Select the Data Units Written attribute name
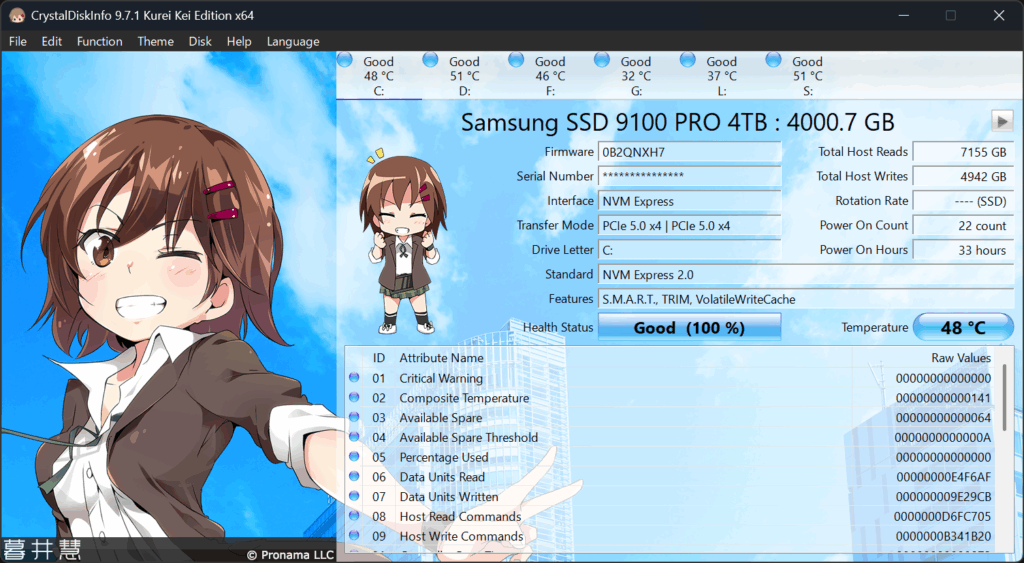The width and height of the screenshot is (1024, 563). [449, 496]
